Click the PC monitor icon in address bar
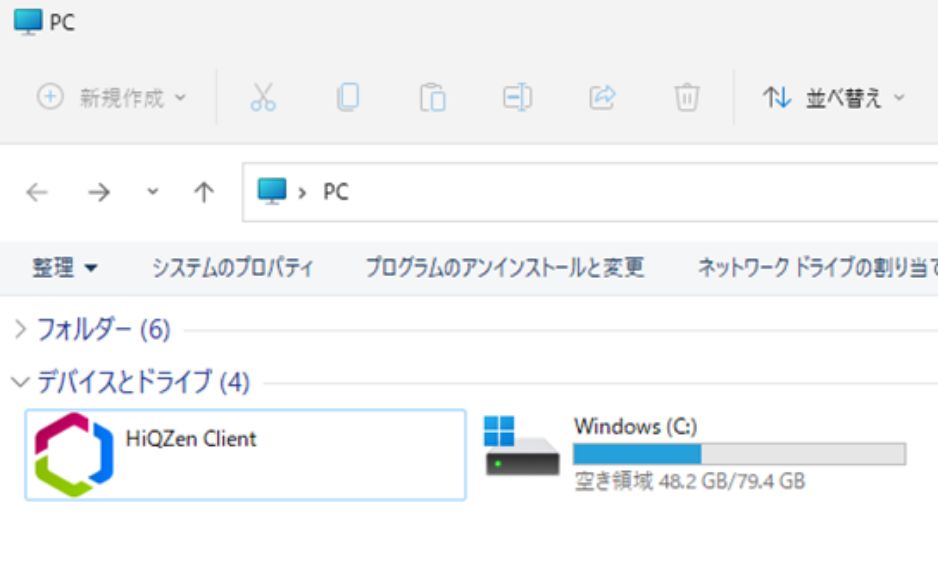The height and width of the screenshot is (580, 938). (272, 191)
